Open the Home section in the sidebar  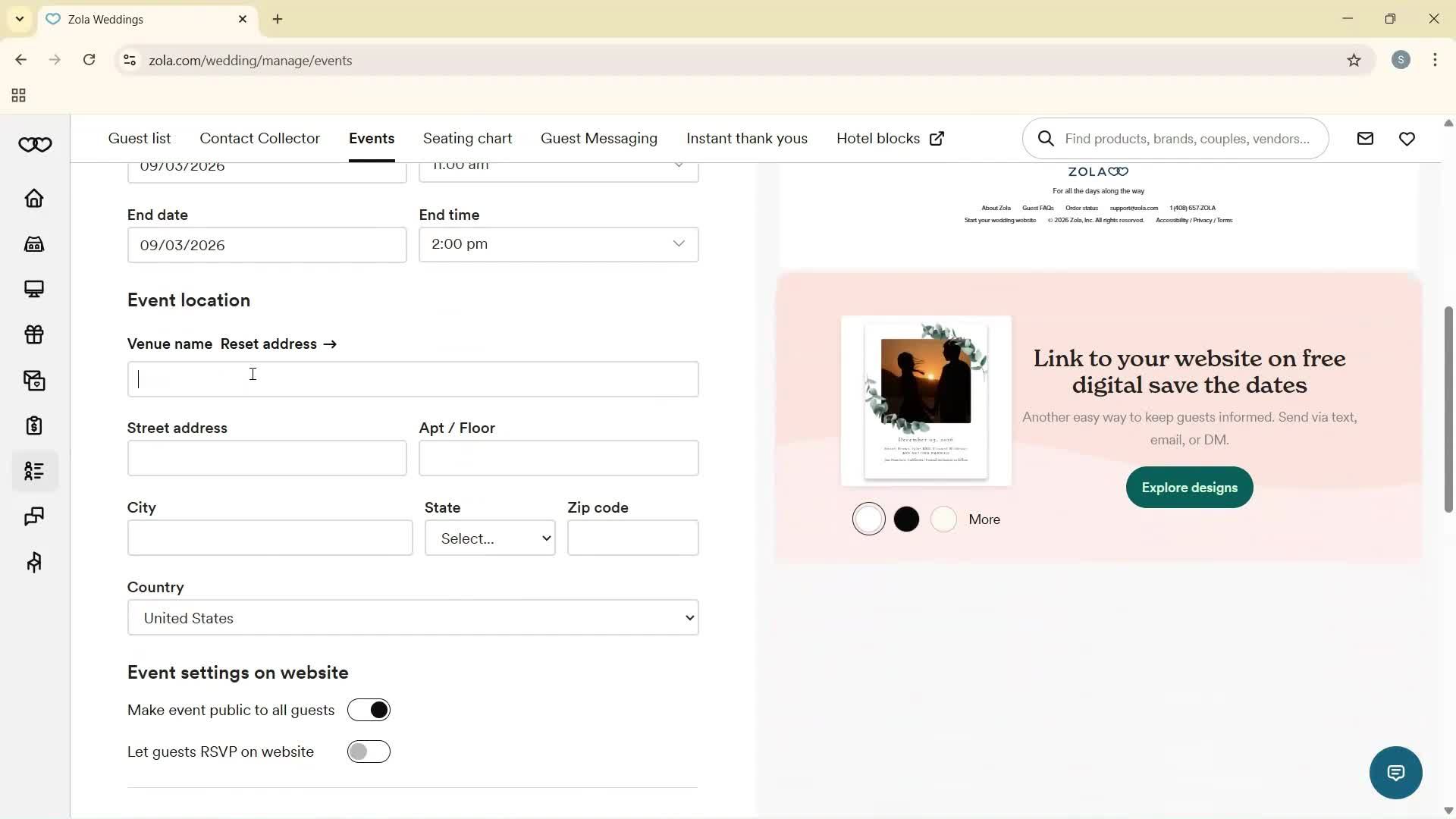tap(34, 198)
